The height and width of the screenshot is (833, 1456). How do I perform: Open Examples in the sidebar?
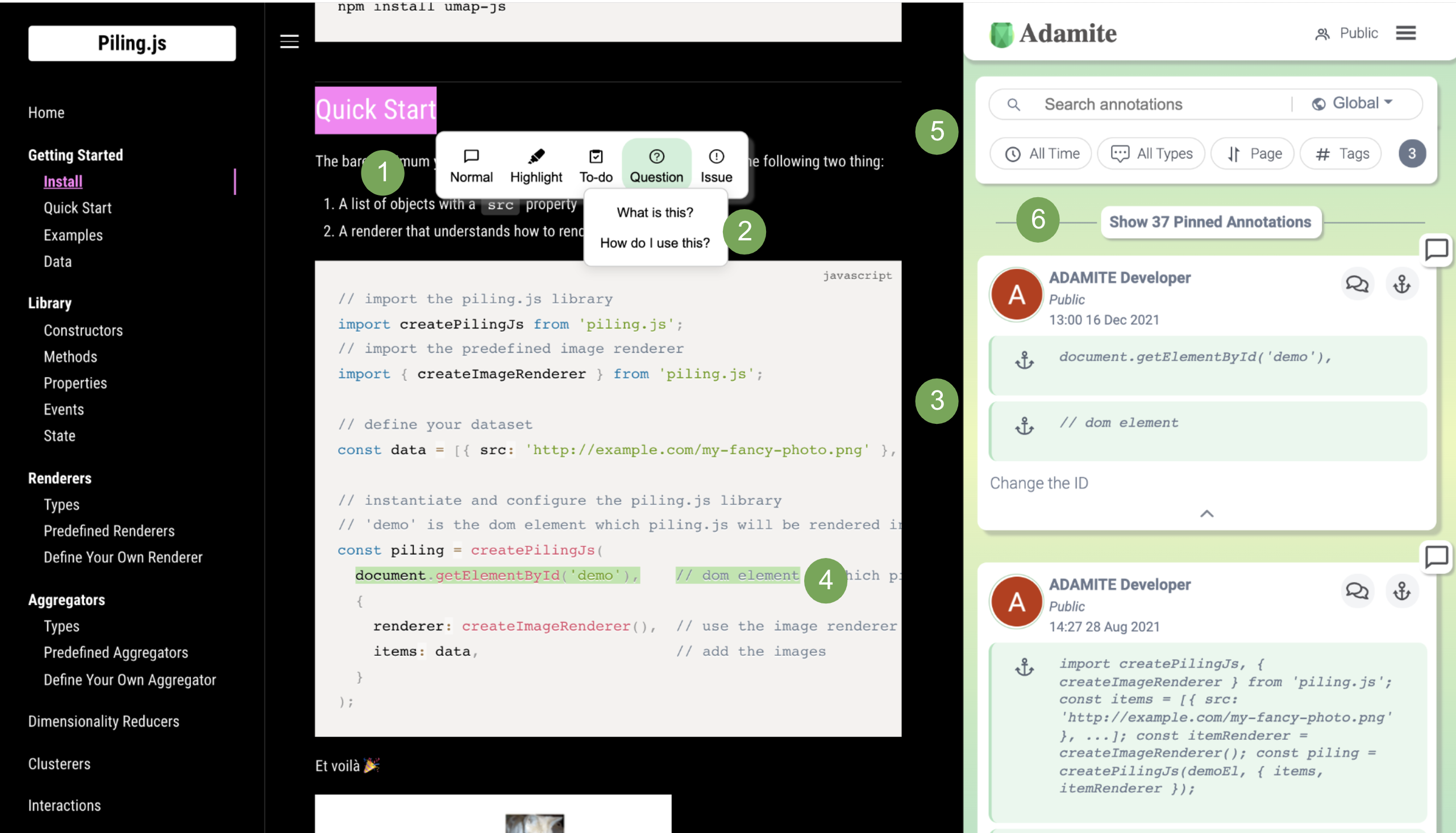73,235
